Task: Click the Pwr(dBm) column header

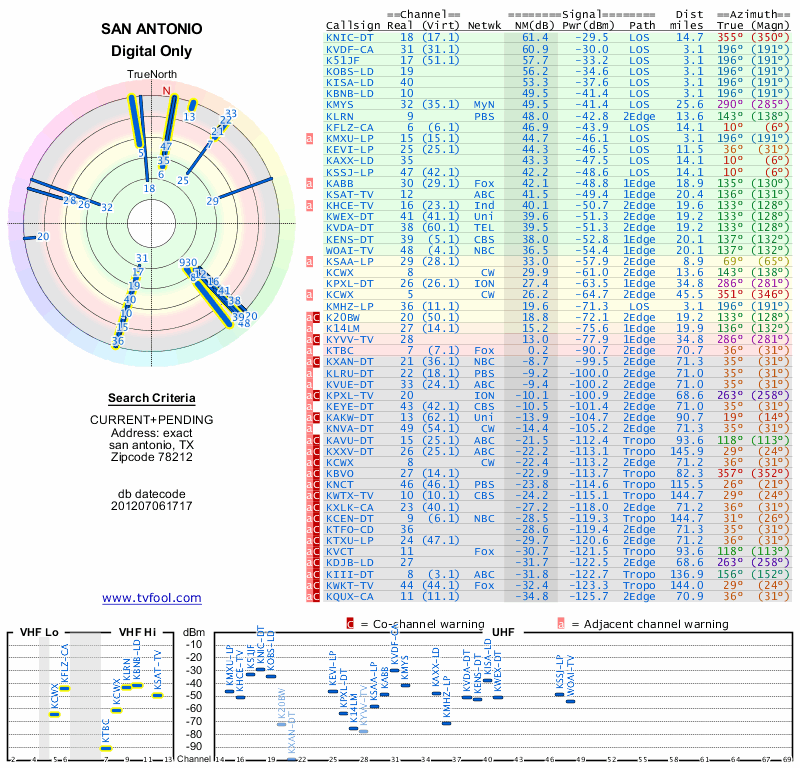Action: click(588, 26)
